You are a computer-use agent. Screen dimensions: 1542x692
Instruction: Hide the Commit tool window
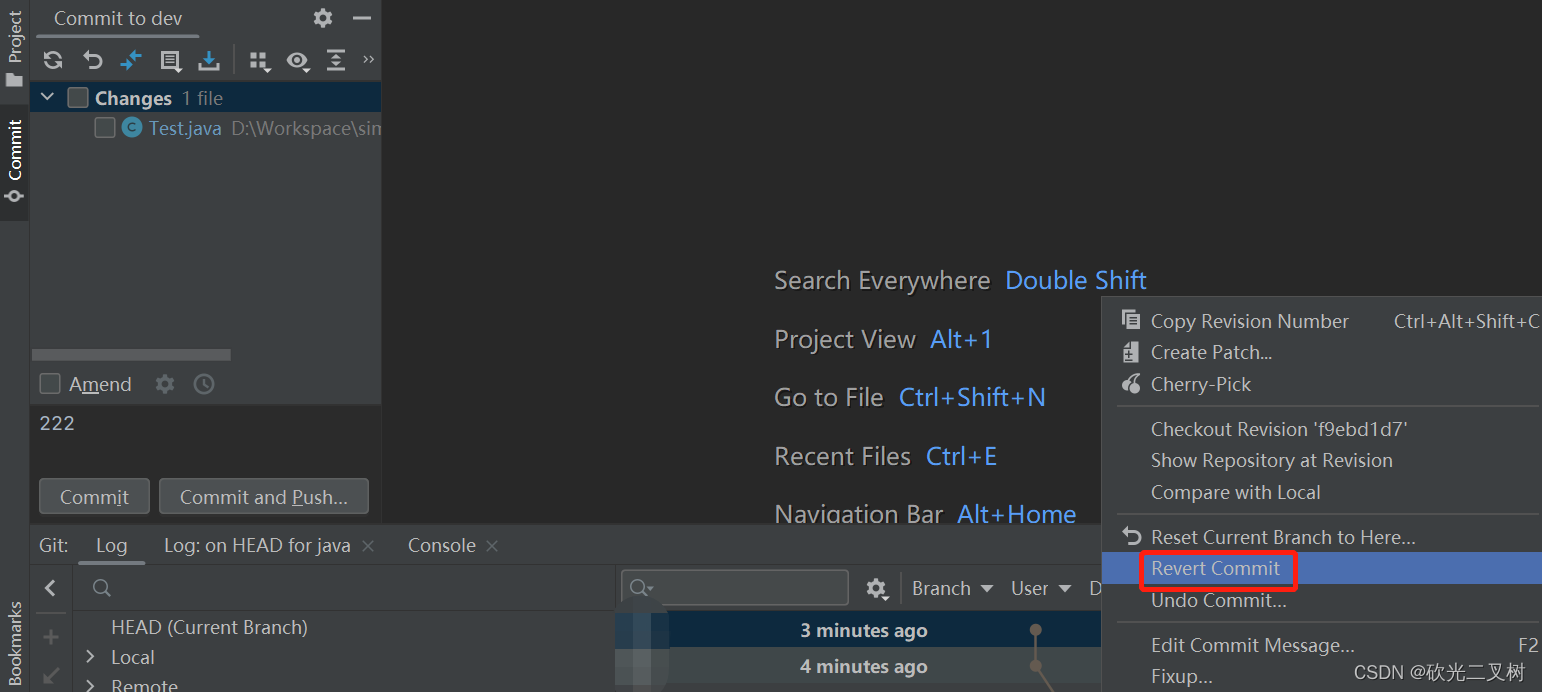(362, 18)
